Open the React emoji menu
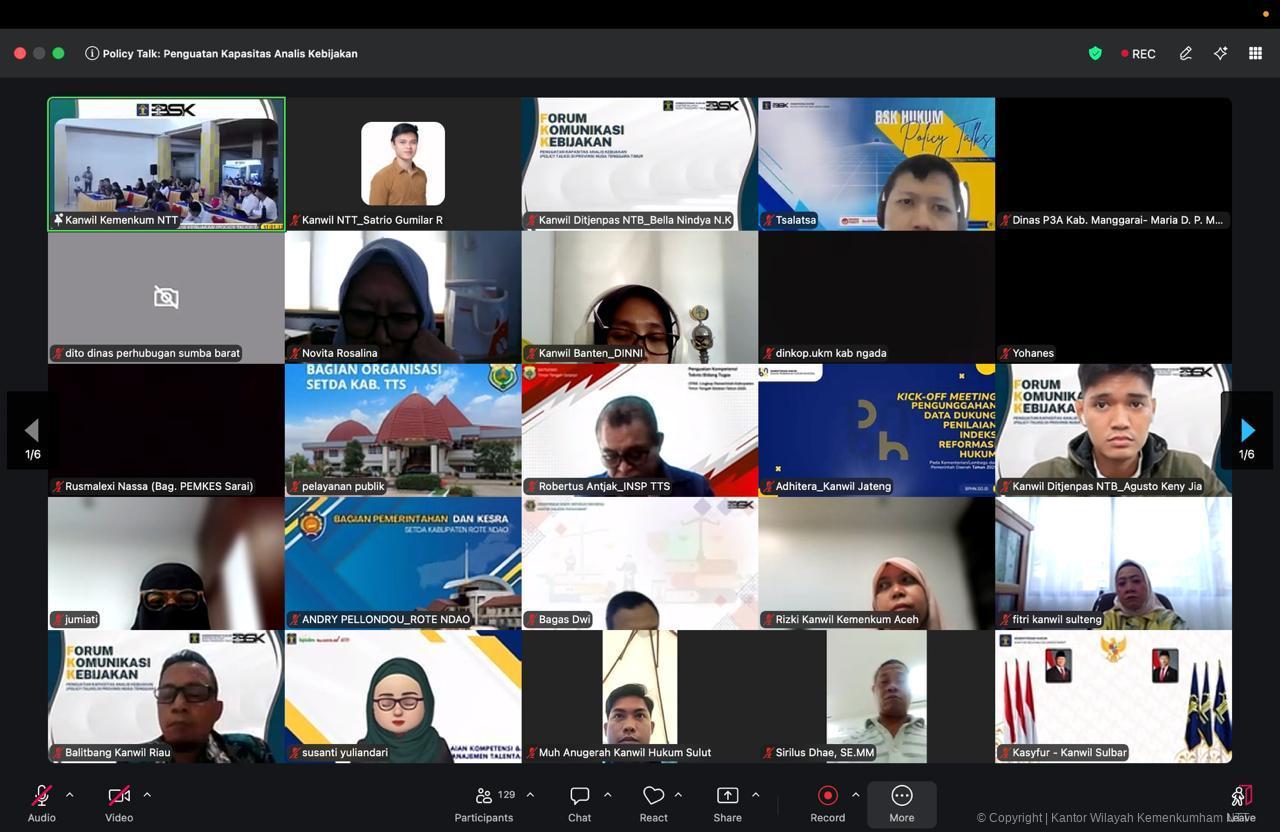Image resolution: width=1280 pixels, height=832 pixels. [653, 803]
